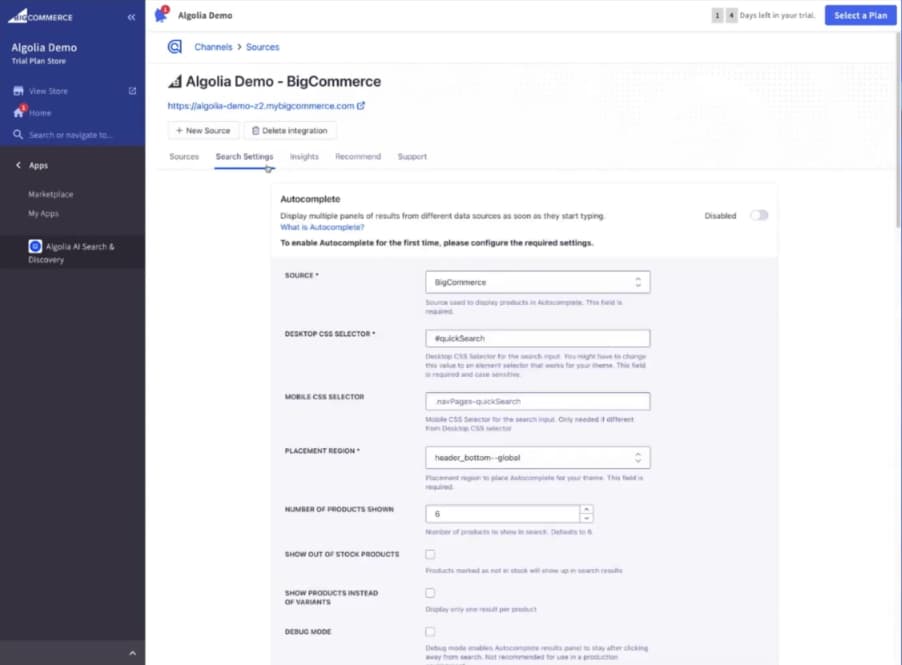The image size is (902, 665).
Task: Click the Algolia logo beside Channels breadcrumb
Action: click(175, 47)
